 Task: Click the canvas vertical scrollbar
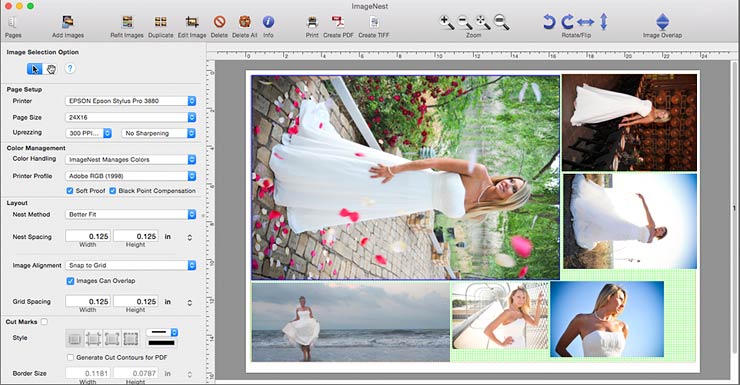tap(734, 208)
